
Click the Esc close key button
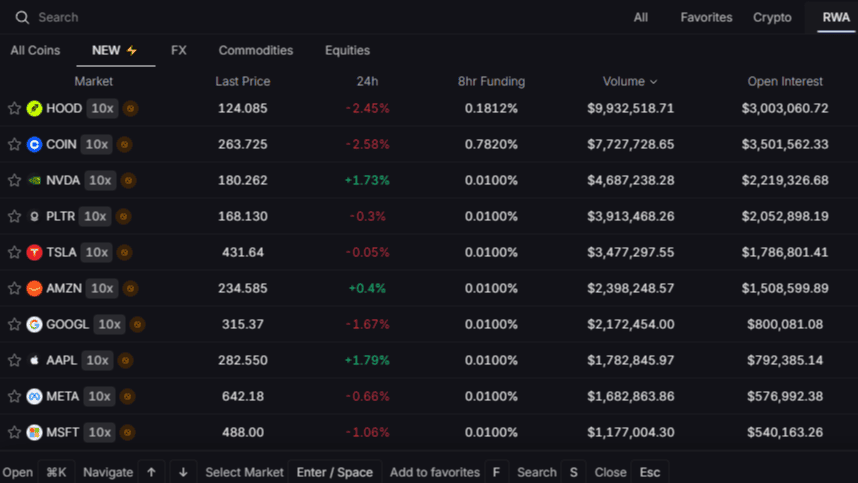(650, 472)
